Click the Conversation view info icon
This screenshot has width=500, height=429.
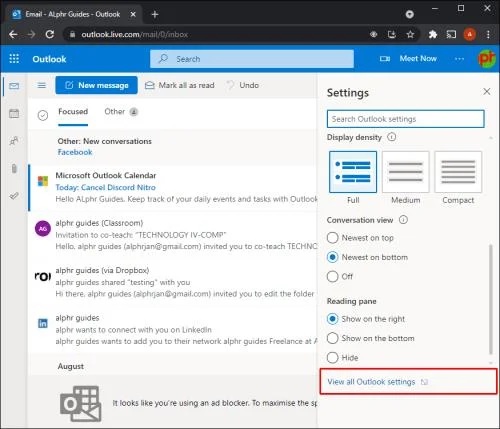pyautogui.click(x=403, y=220)
